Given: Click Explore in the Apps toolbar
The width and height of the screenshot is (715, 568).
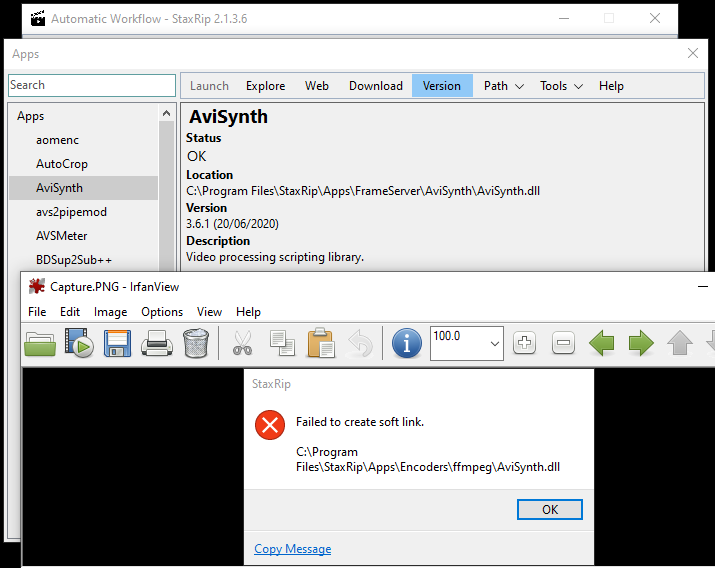Looking at the screenshot, I should pyautogui.click(x=265, y=86).
